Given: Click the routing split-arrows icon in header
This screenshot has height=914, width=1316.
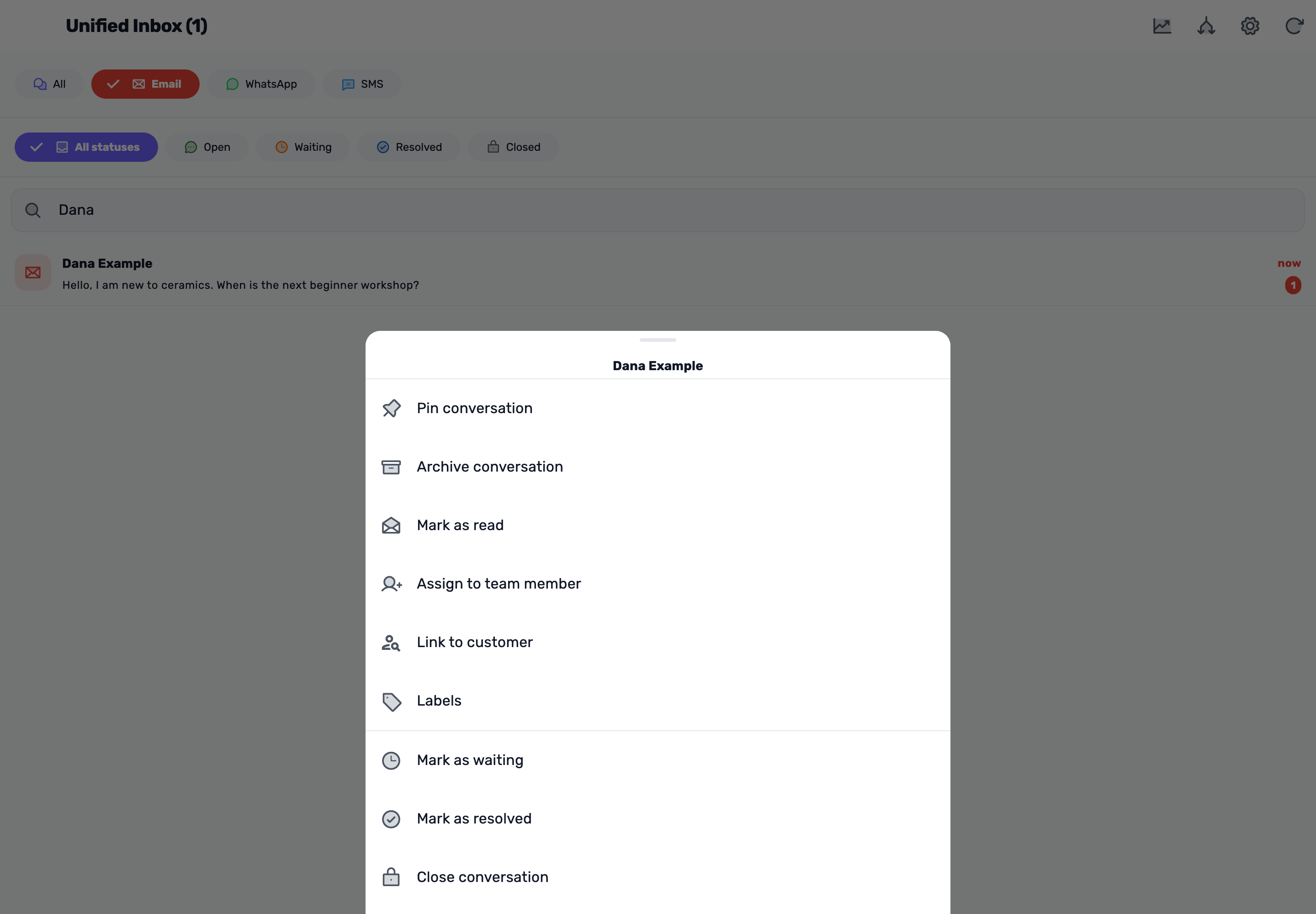Looking at the screenshot, I should click(1206, 26).
